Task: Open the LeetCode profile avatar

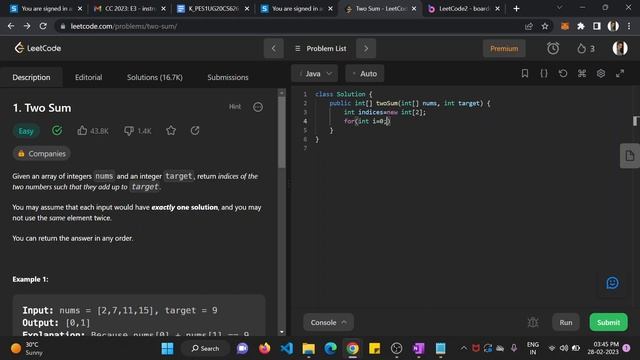Action: tap(620, 48)
